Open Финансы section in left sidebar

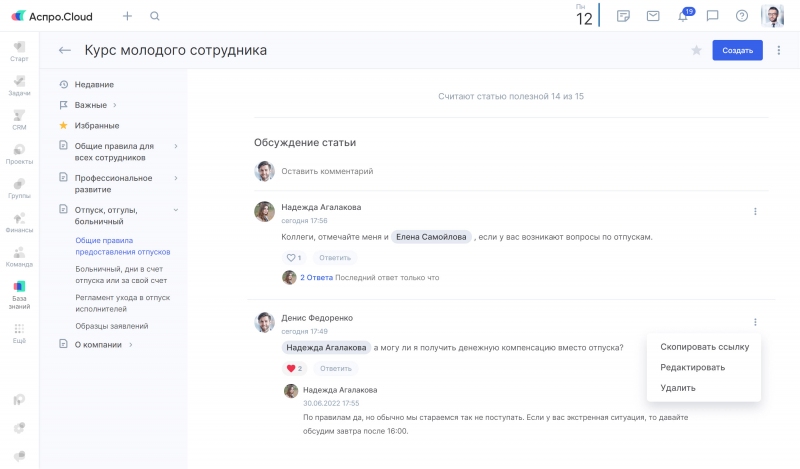[19, 222]
